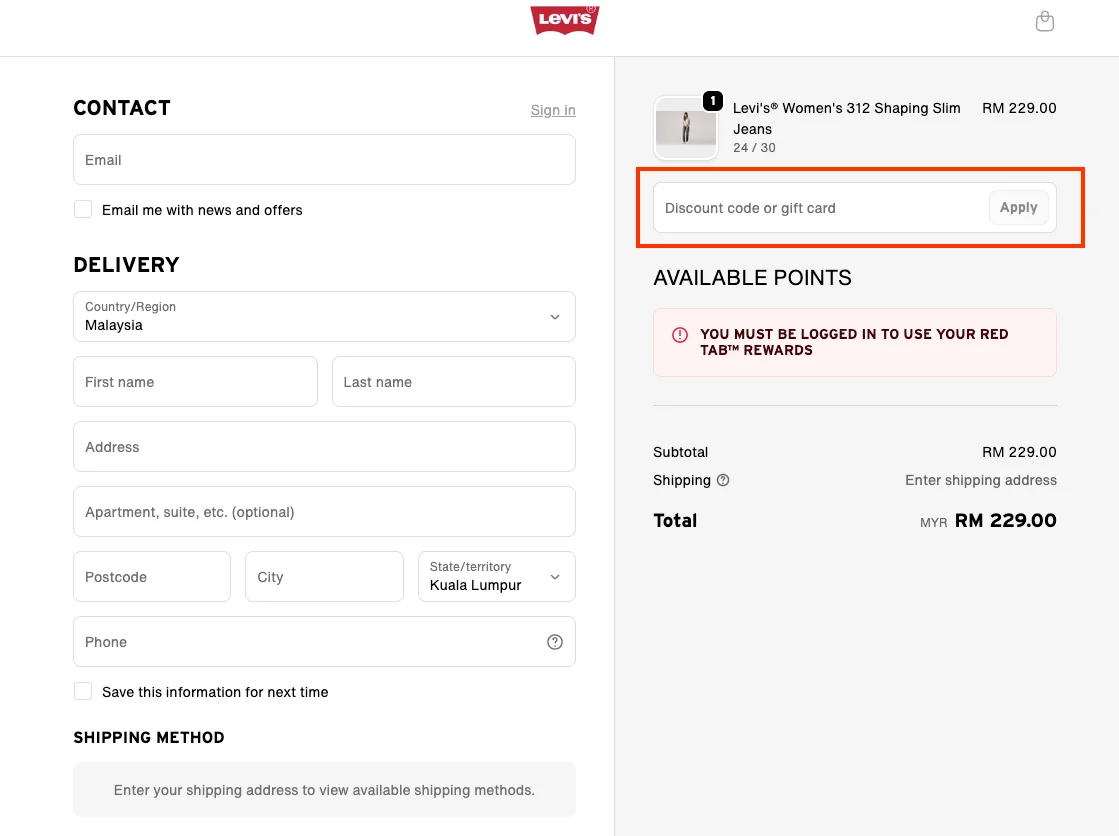Click the Levi's logo
The height and width of the screenshot is (836, 1119).
coord(564,20)
